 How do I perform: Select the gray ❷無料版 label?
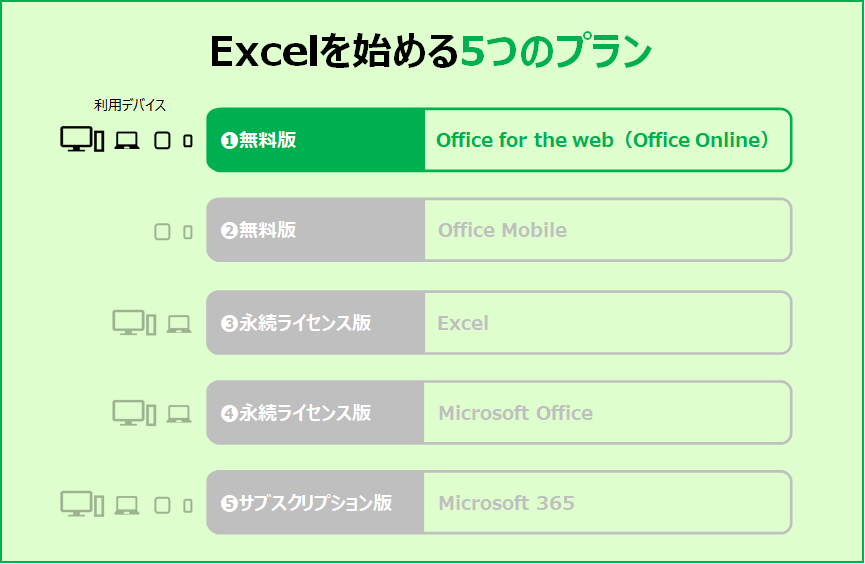click(x=316, y=230)
